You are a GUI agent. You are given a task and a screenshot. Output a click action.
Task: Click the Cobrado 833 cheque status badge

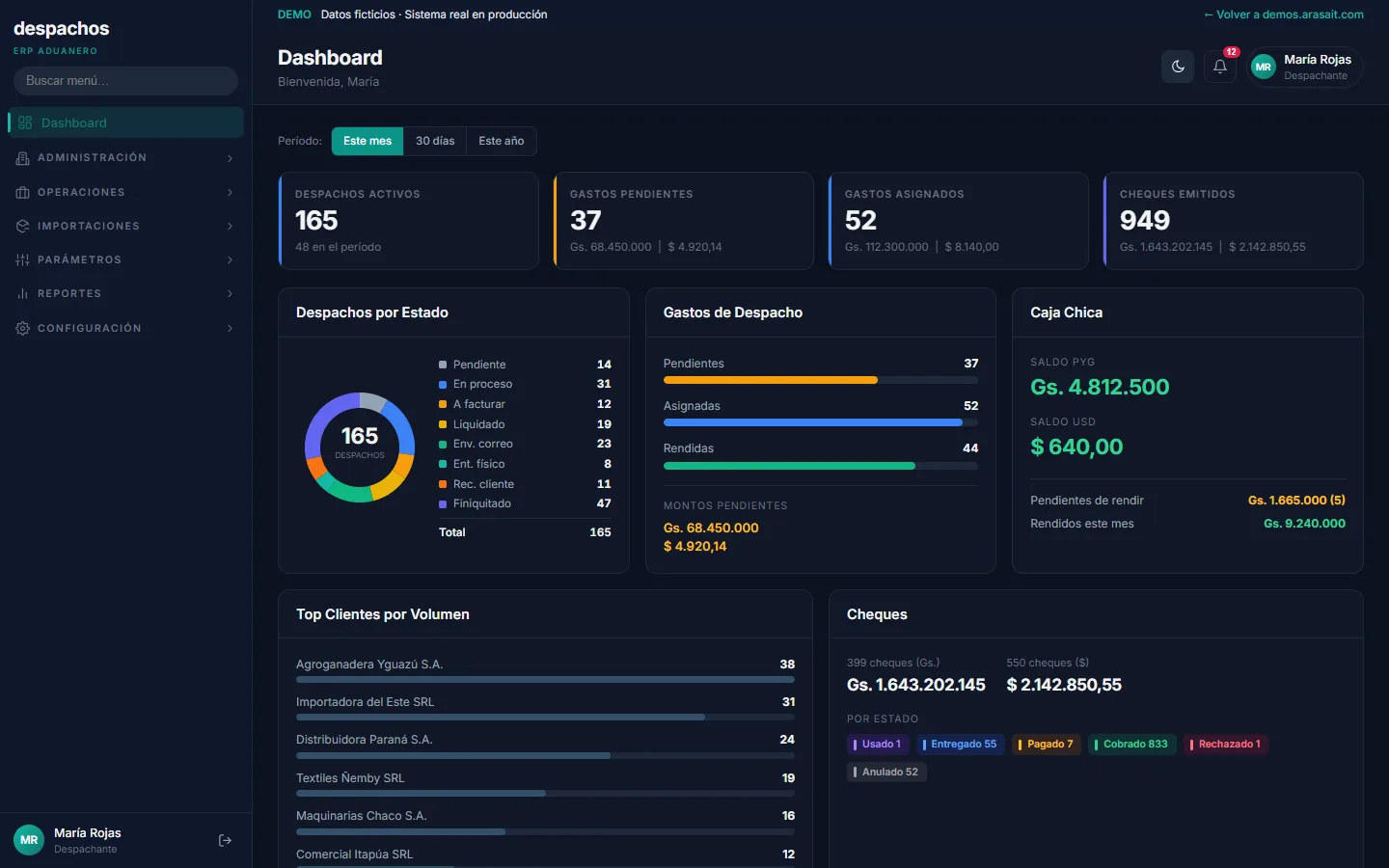tap(1132, 745)
